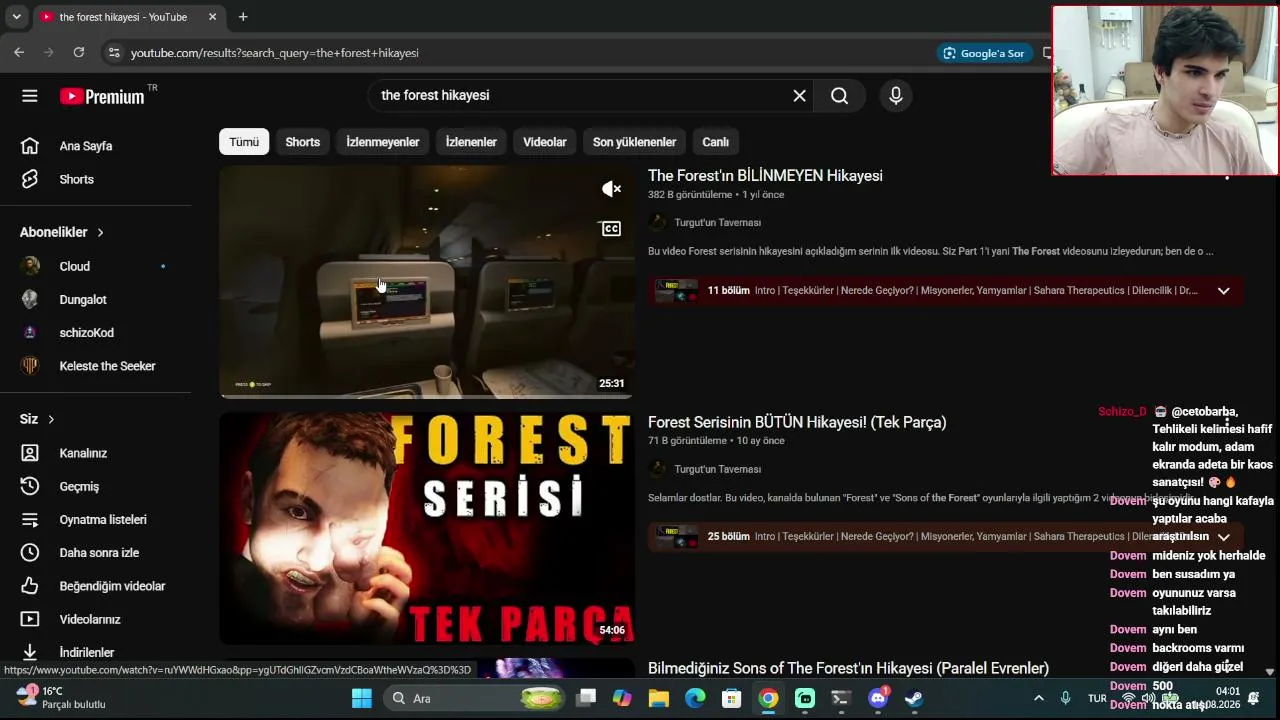Clear the search query with the X
Viewport: 1280px width, 720px height.
(799, 96)
